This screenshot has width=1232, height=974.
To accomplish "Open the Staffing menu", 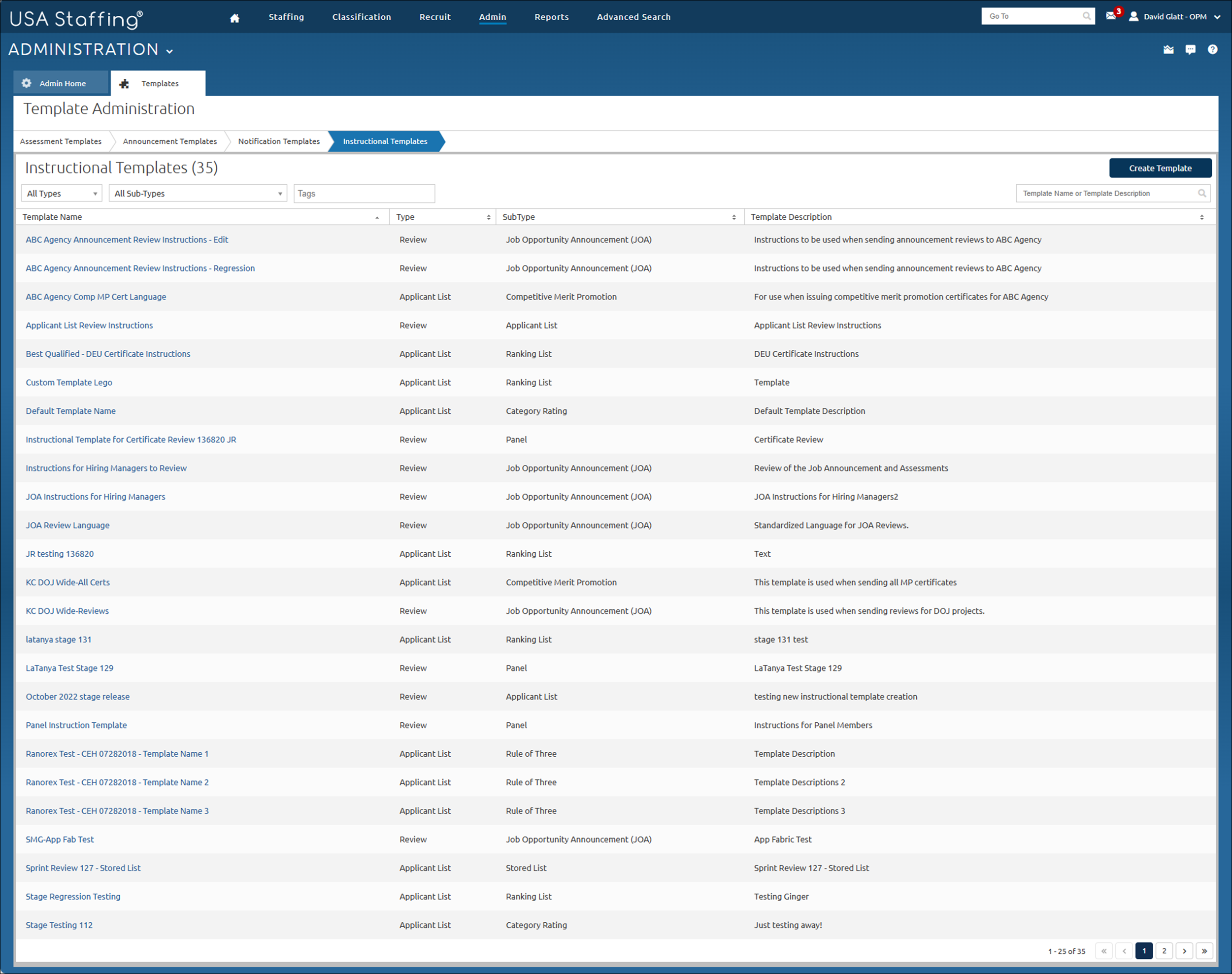I will [286, 17].
